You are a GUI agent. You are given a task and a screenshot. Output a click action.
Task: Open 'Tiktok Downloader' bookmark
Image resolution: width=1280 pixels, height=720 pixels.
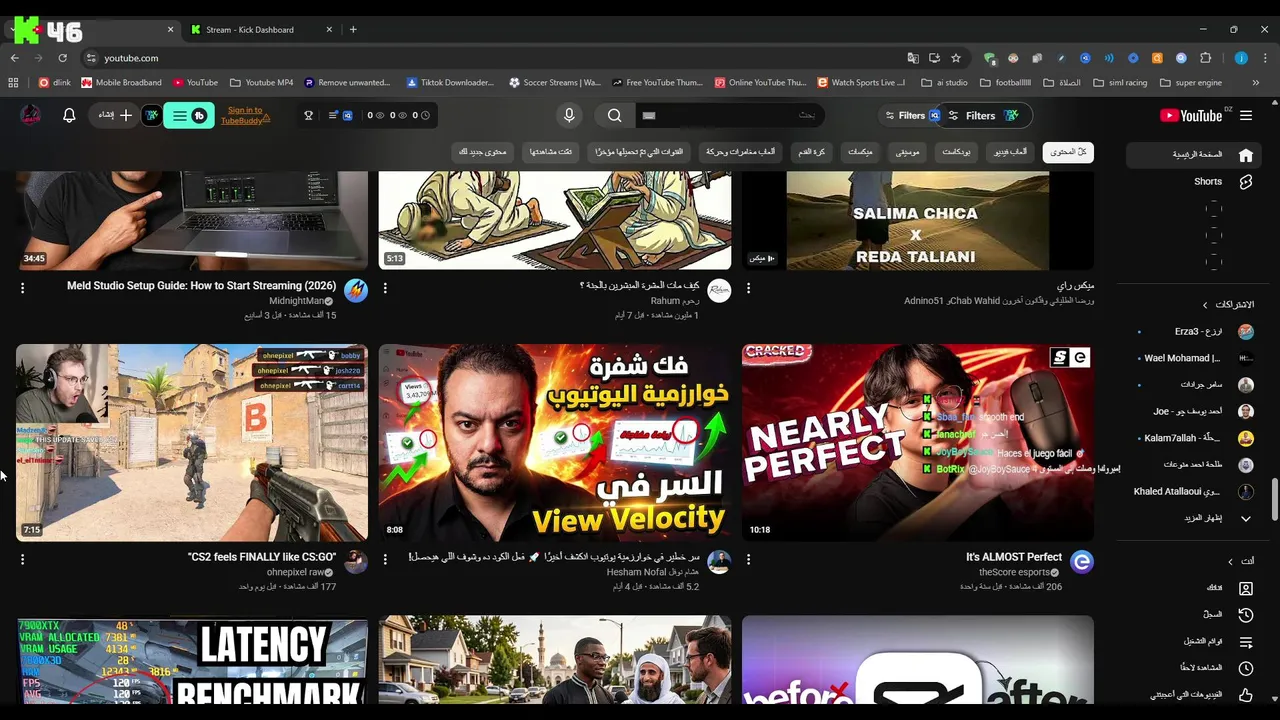pyautogui.click(x=449, y=83)
